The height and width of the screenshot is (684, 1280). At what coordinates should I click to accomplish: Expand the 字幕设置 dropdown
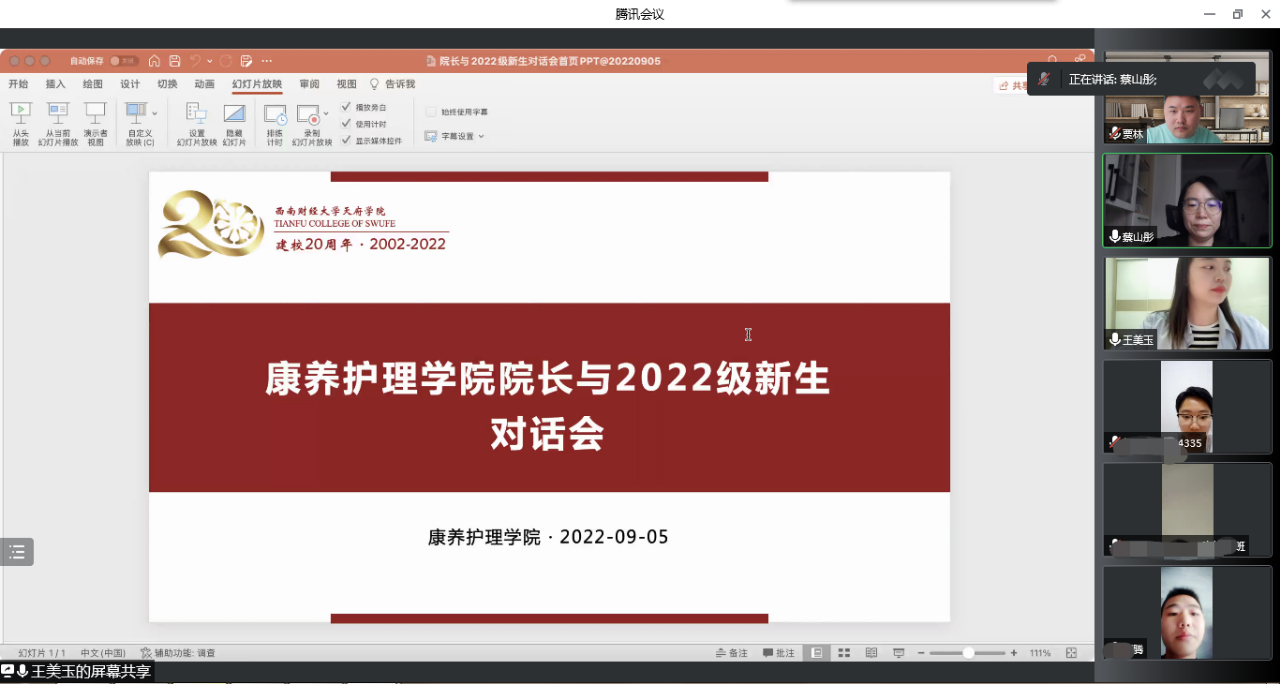pyautogui.click(x=481, y=136)
